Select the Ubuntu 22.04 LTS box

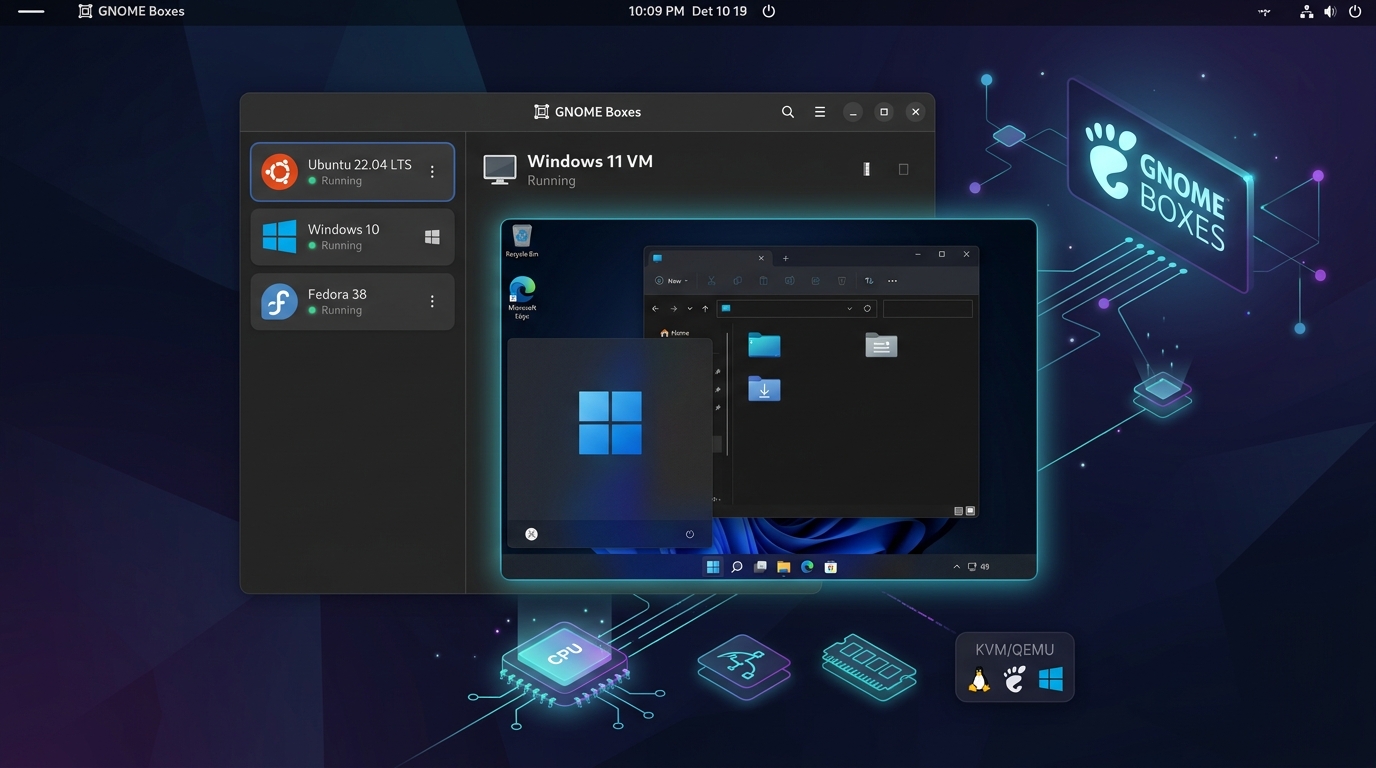(x=352, y=172)
